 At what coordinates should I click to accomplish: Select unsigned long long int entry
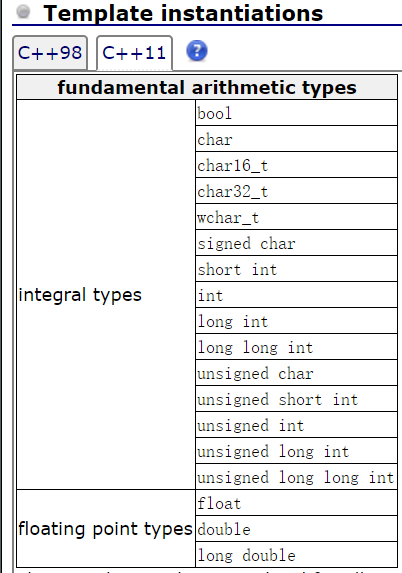pos(296,477)
